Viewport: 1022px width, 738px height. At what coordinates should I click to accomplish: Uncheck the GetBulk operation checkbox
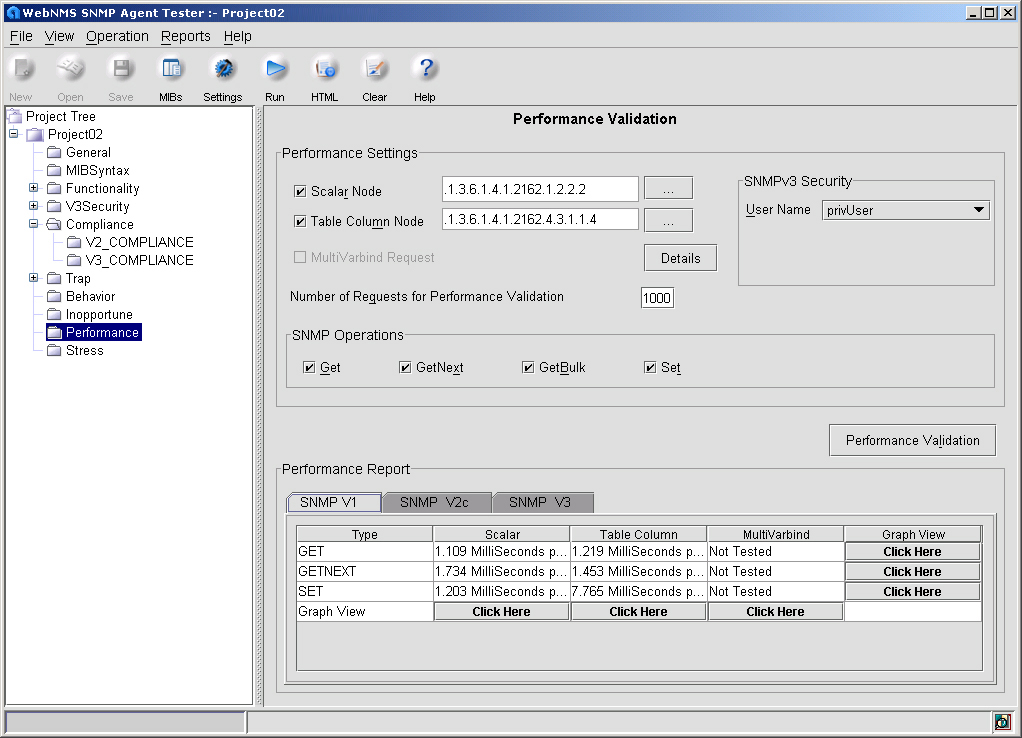528,368
